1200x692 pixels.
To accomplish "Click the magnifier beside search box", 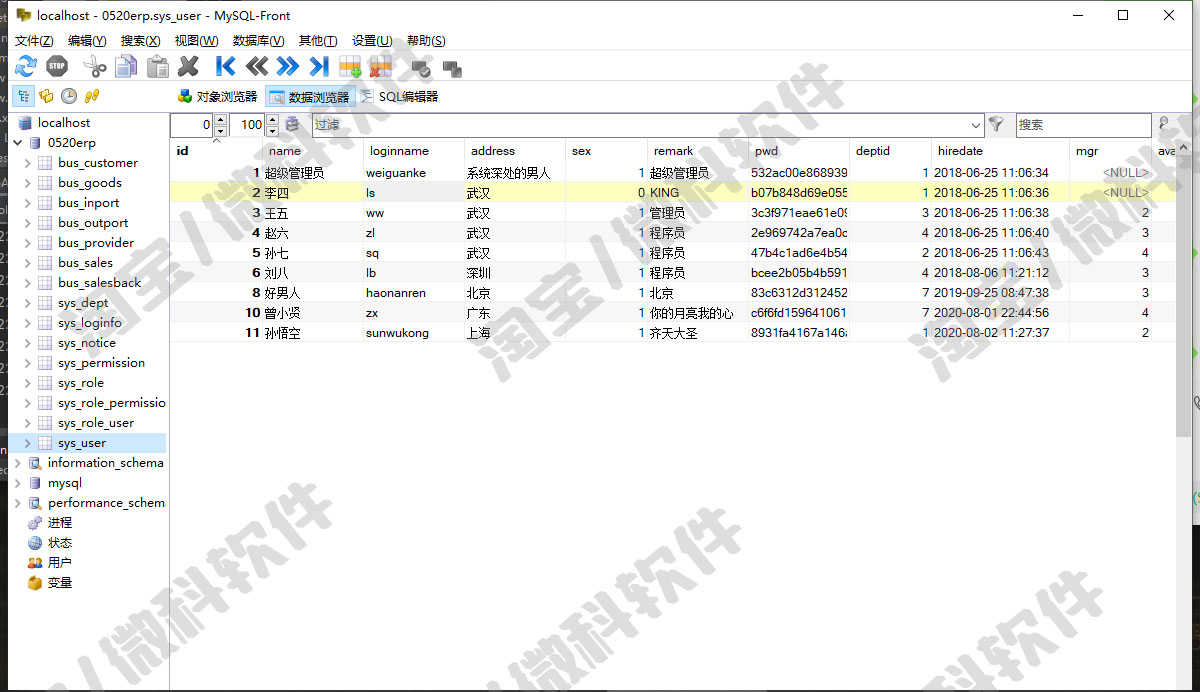I will pos(1164,125).
